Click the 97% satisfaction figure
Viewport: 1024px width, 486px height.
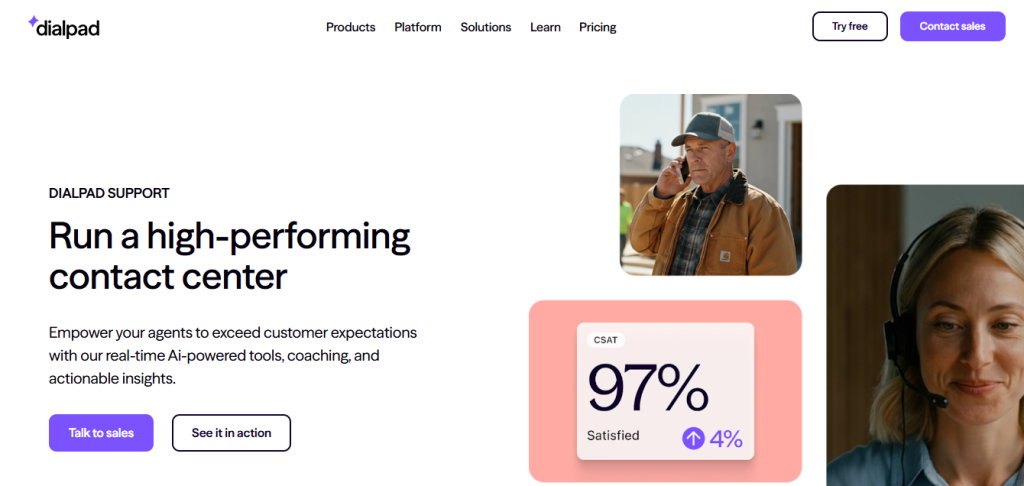648,387
